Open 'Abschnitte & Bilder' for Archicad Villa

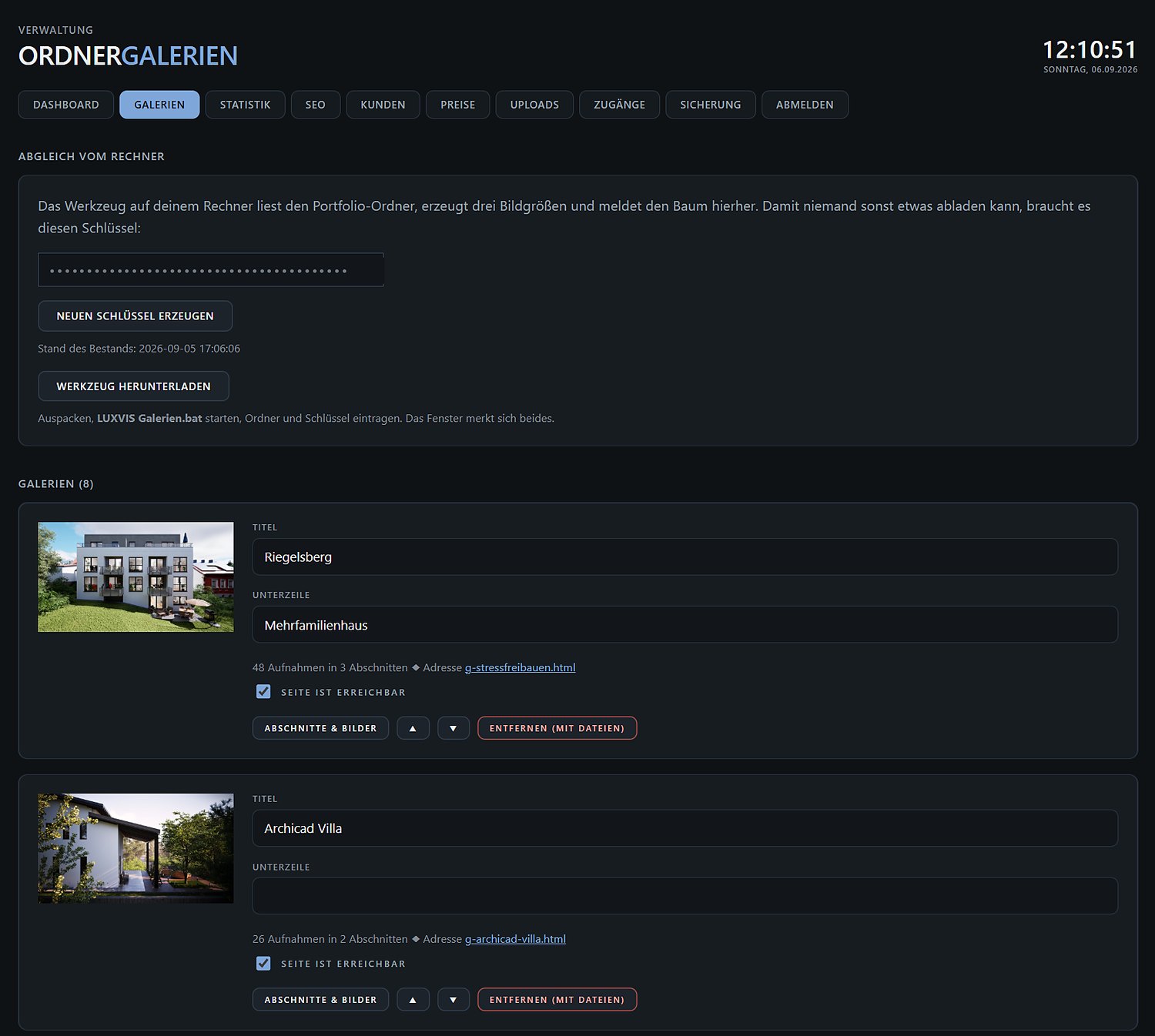320,1000
